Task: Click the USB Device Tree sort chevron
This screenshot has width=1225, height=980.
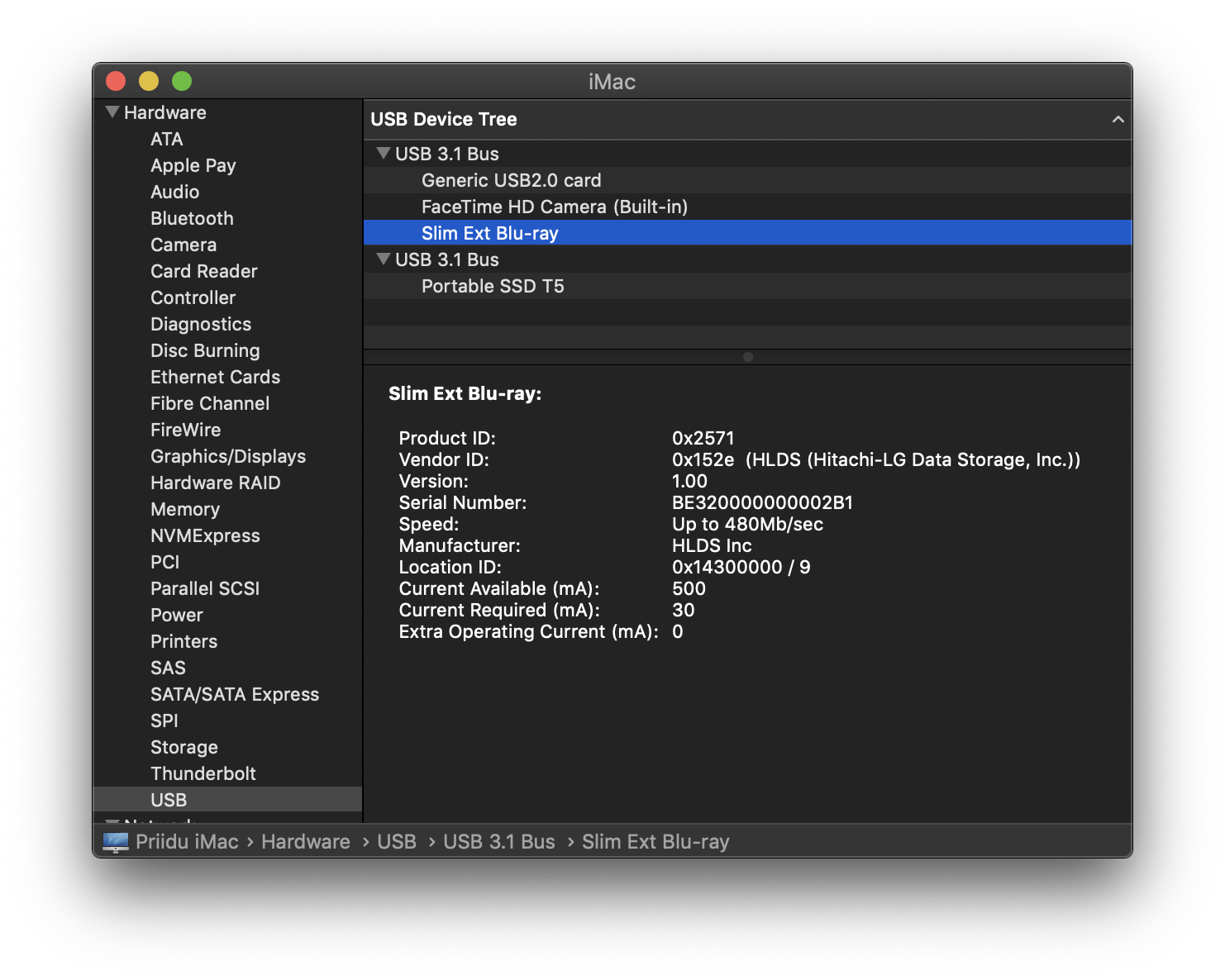Action: pos(1118,119)
